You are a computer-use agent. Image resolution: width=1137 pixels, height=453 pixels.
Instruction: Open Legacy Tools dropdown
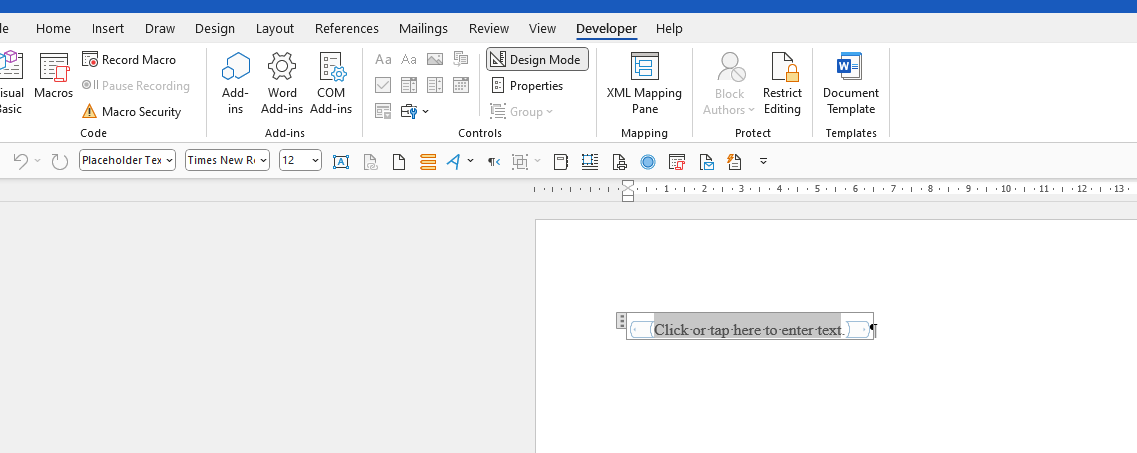[415, 112]
